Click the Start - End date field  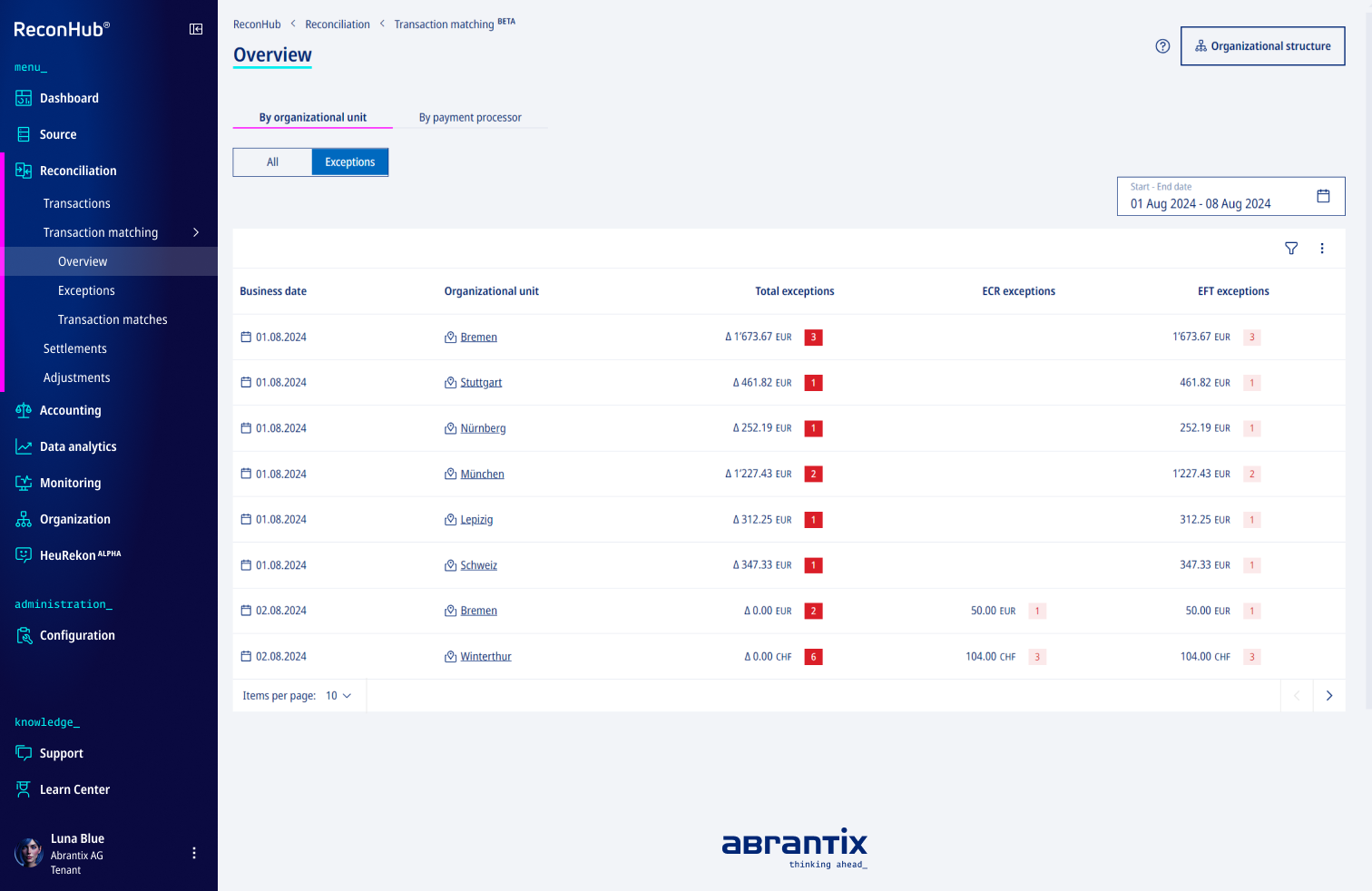[x=1216, y=197]
